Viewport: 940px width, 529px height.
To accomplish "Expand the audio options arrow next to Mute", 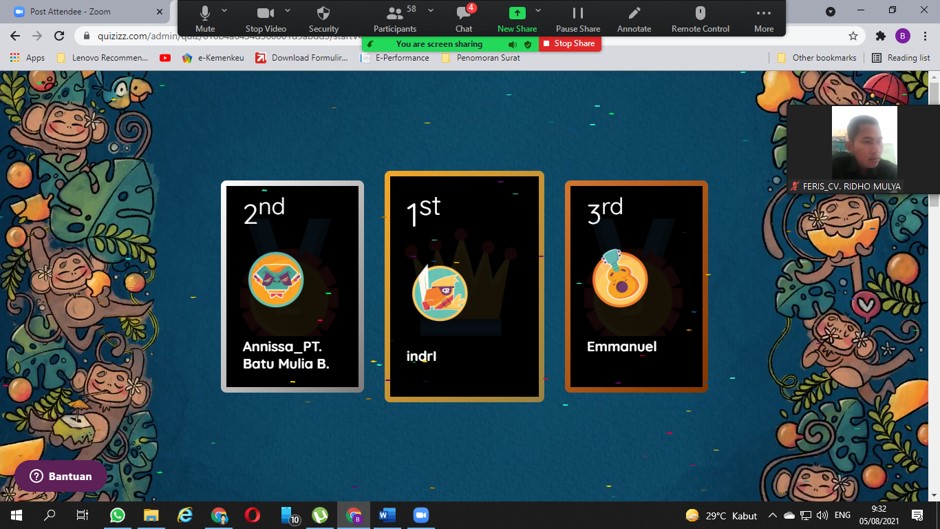I will point(224,11).
